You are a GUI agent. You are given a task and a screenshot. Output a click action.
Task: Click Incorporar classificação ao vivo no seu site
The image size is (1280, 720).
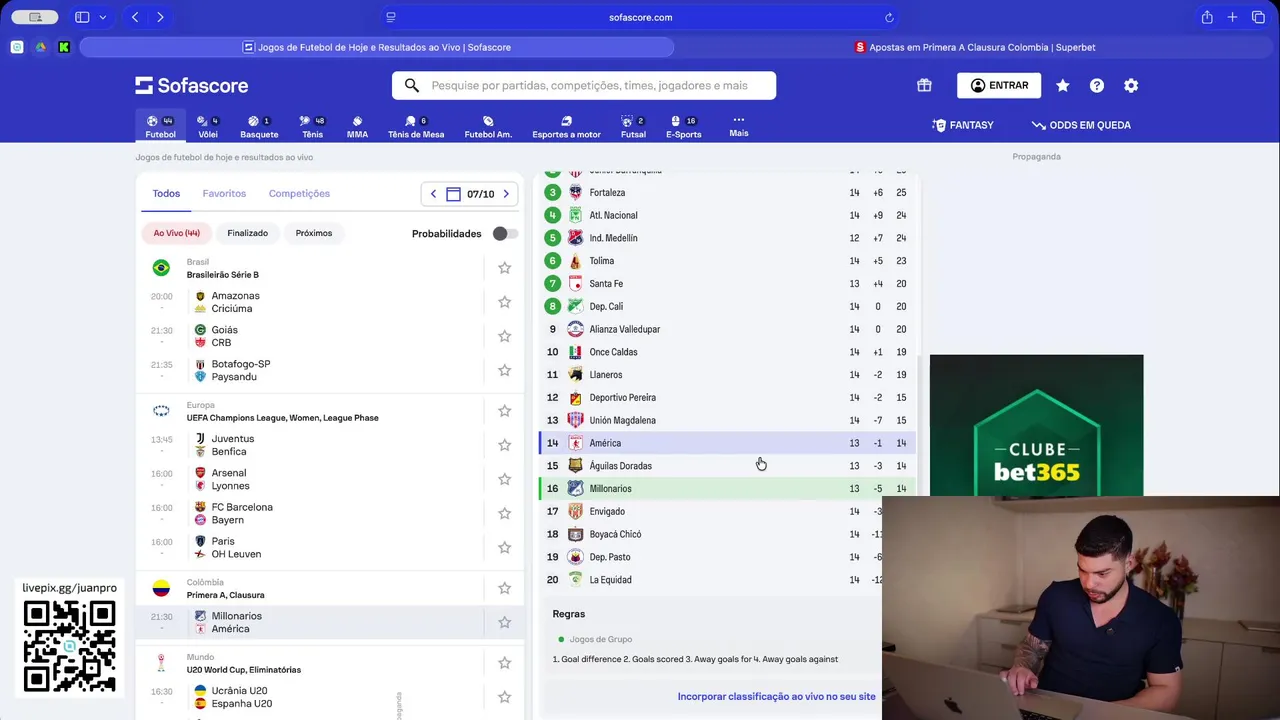[776, 697]
